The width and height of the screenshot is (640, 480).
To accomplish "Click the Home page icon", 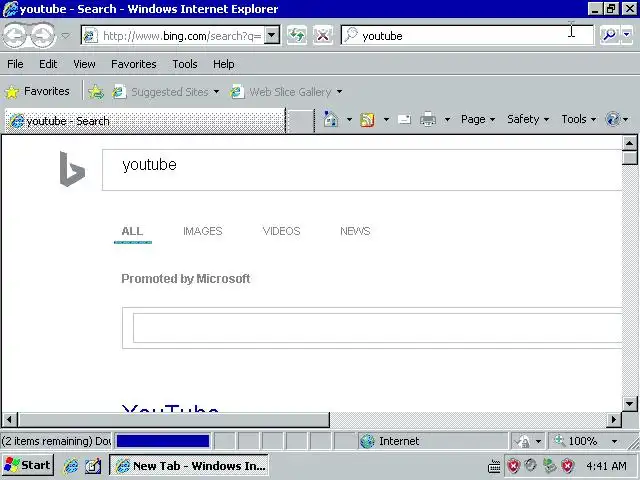I will pos(331,119).
